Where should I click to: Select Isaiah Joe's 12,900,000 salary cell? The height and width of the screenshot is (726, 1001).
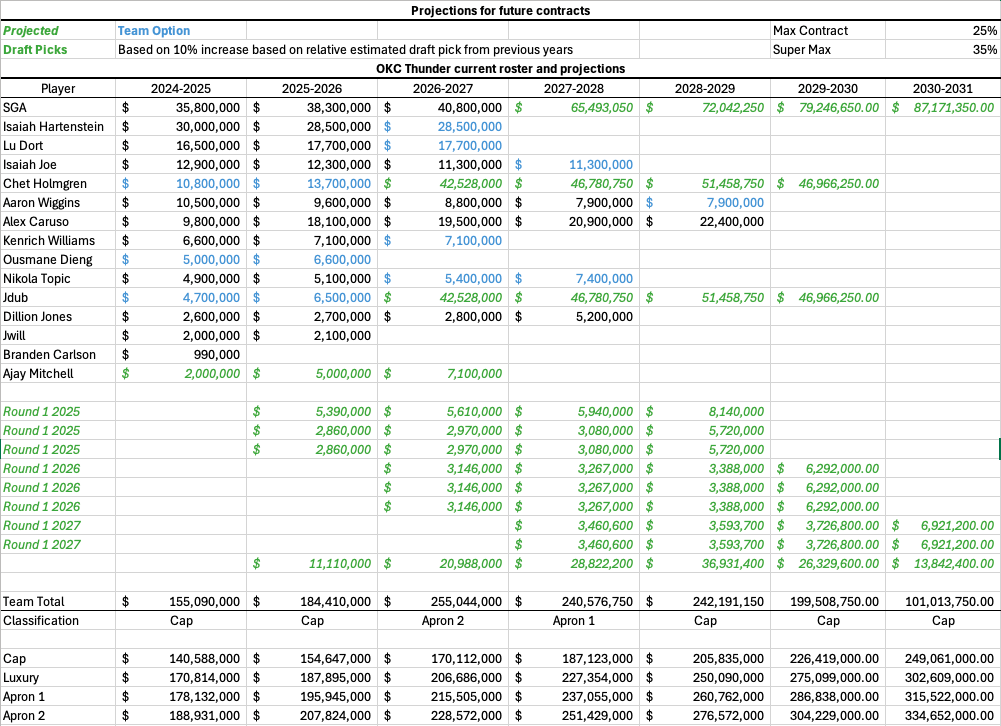point(181,165)
